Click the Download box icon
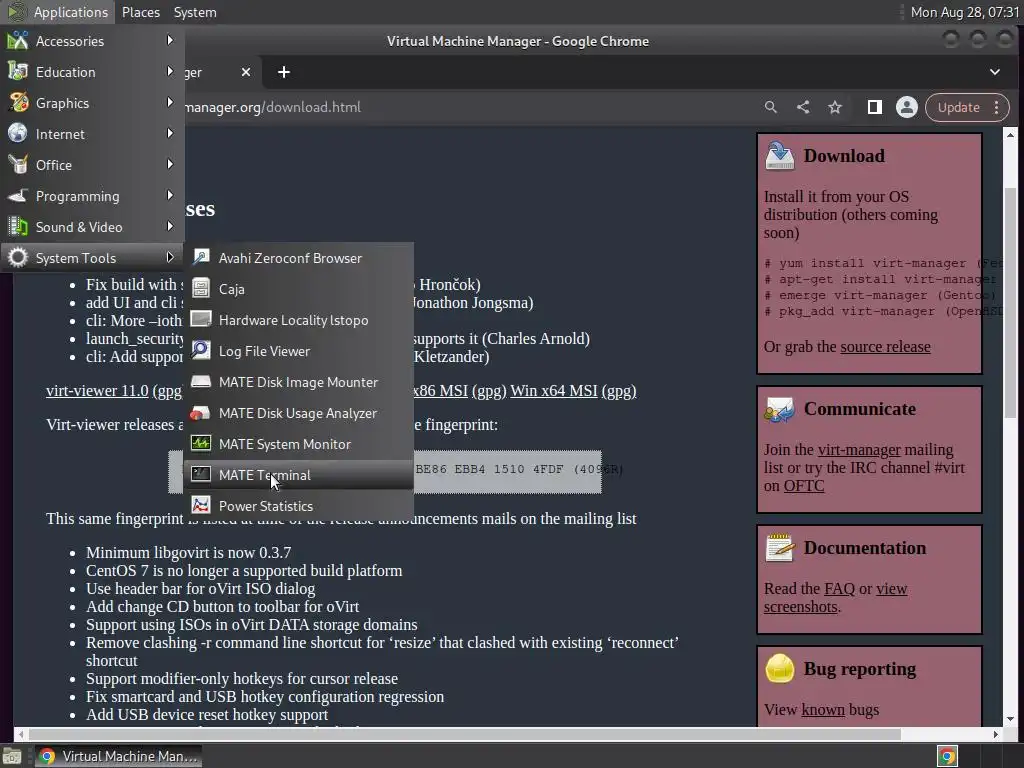This screenshot has width=1024, height=768. click(780, 155)
